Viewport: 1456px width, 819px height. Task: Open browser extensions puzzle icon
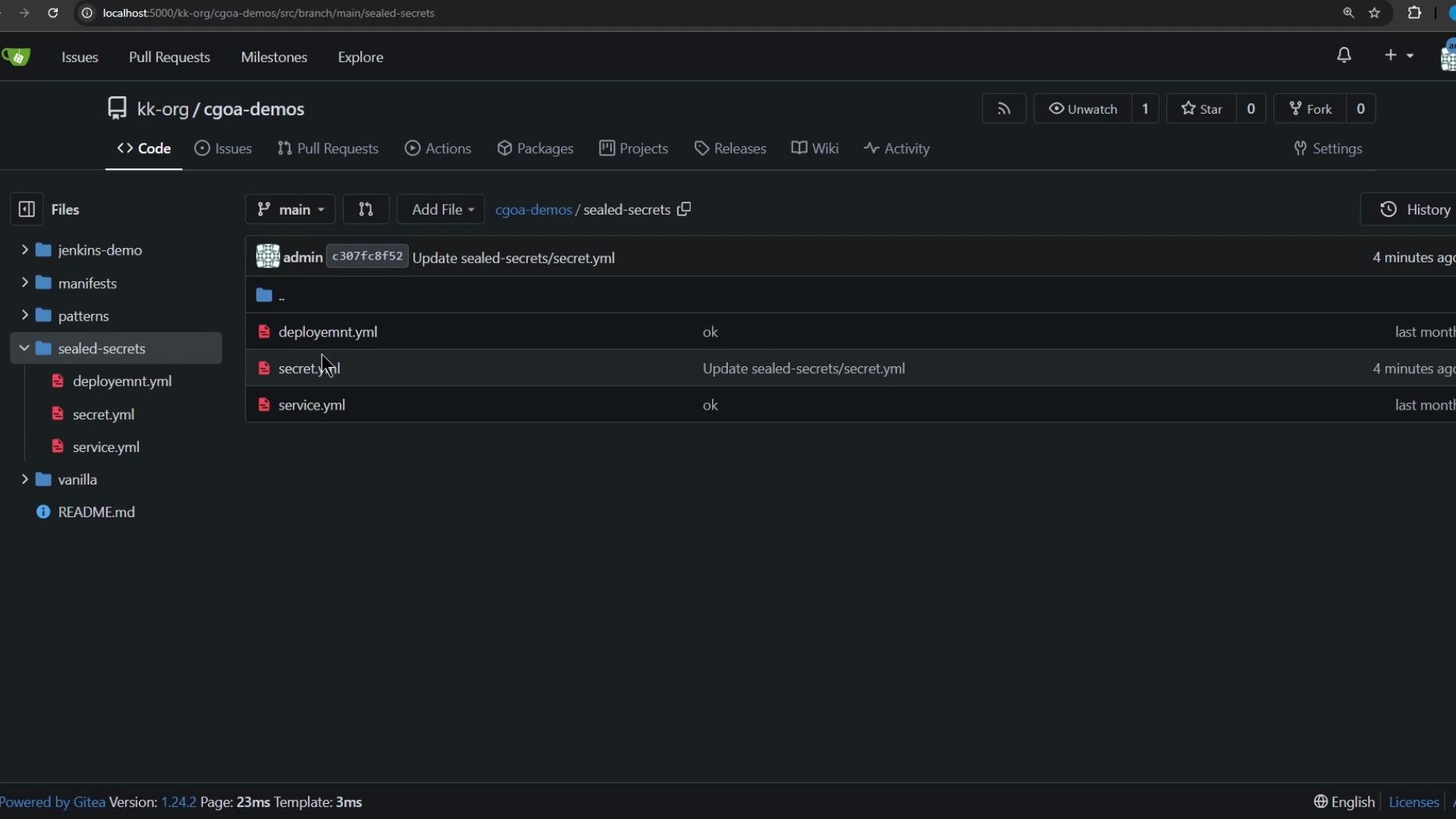tap(1414, 13)
